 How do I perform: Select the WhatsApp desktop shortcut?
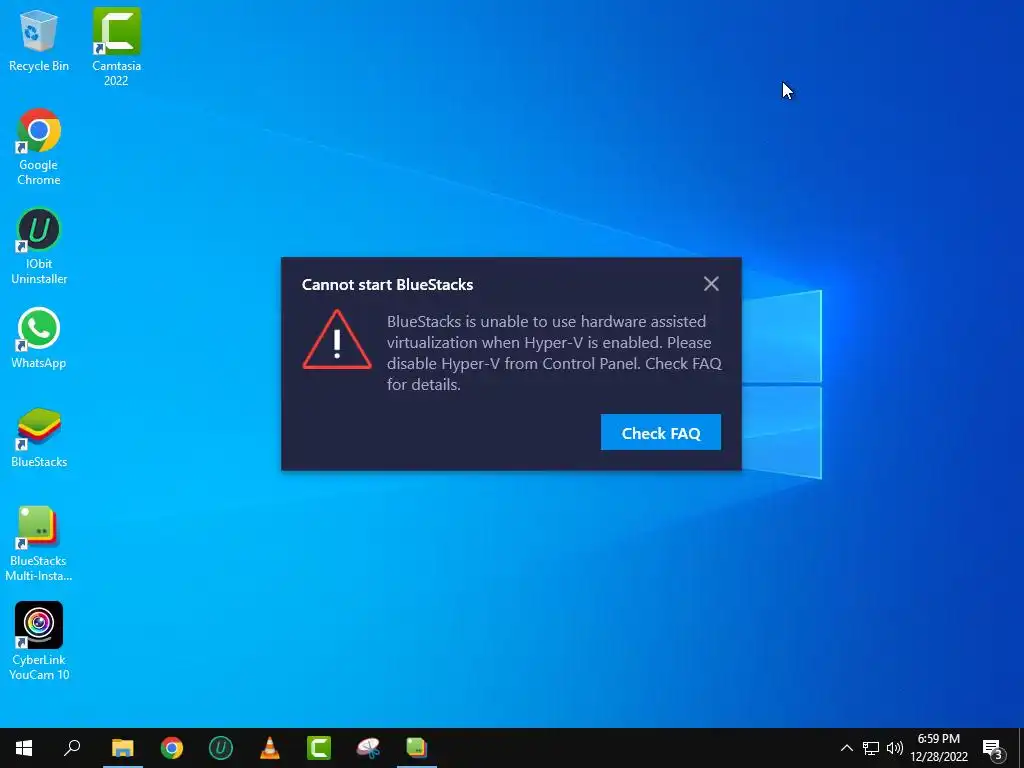39,338
